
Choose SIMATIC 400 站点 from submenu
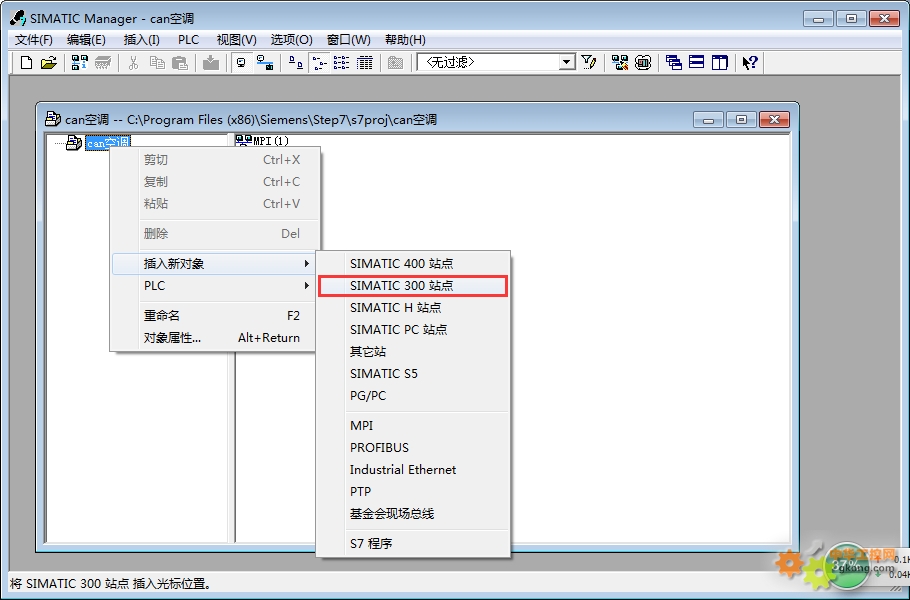point(413,263)
